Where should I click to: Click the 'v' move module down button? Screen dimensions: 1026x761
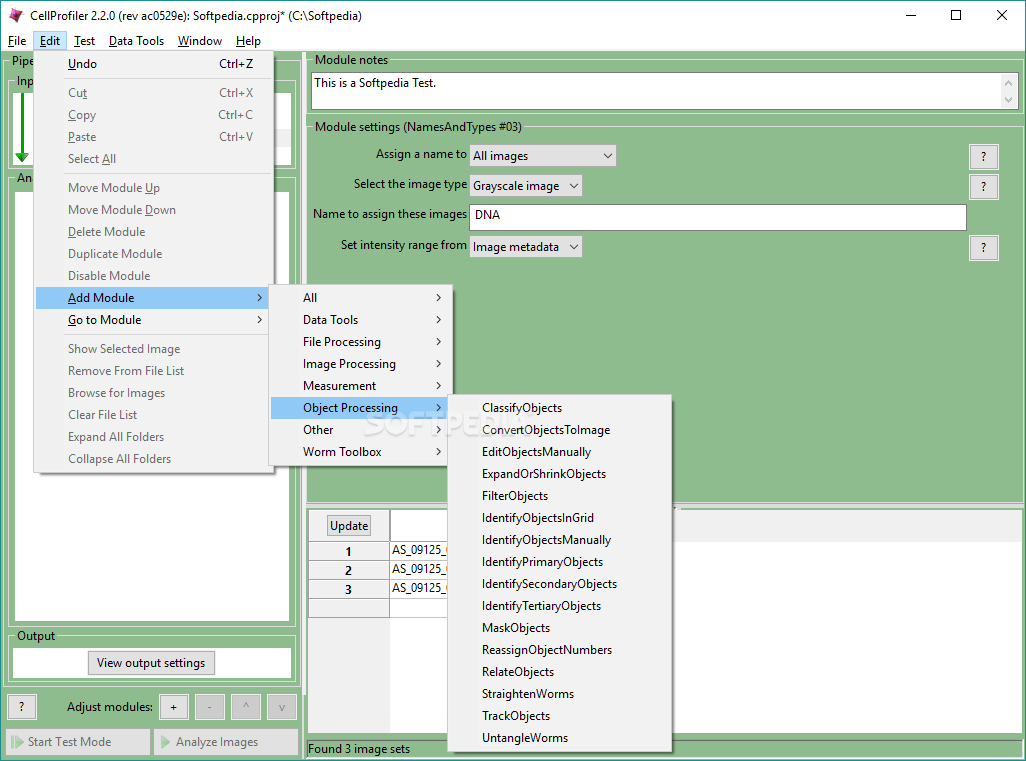(x=281, y=707)
